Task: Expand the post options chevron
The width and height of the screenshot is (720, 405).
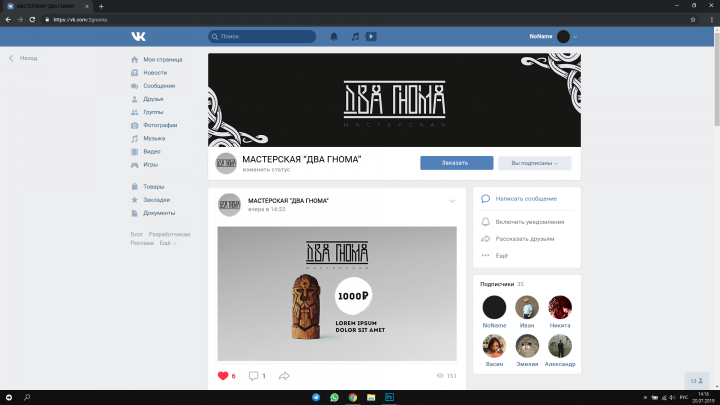Action: pos(452,201)
